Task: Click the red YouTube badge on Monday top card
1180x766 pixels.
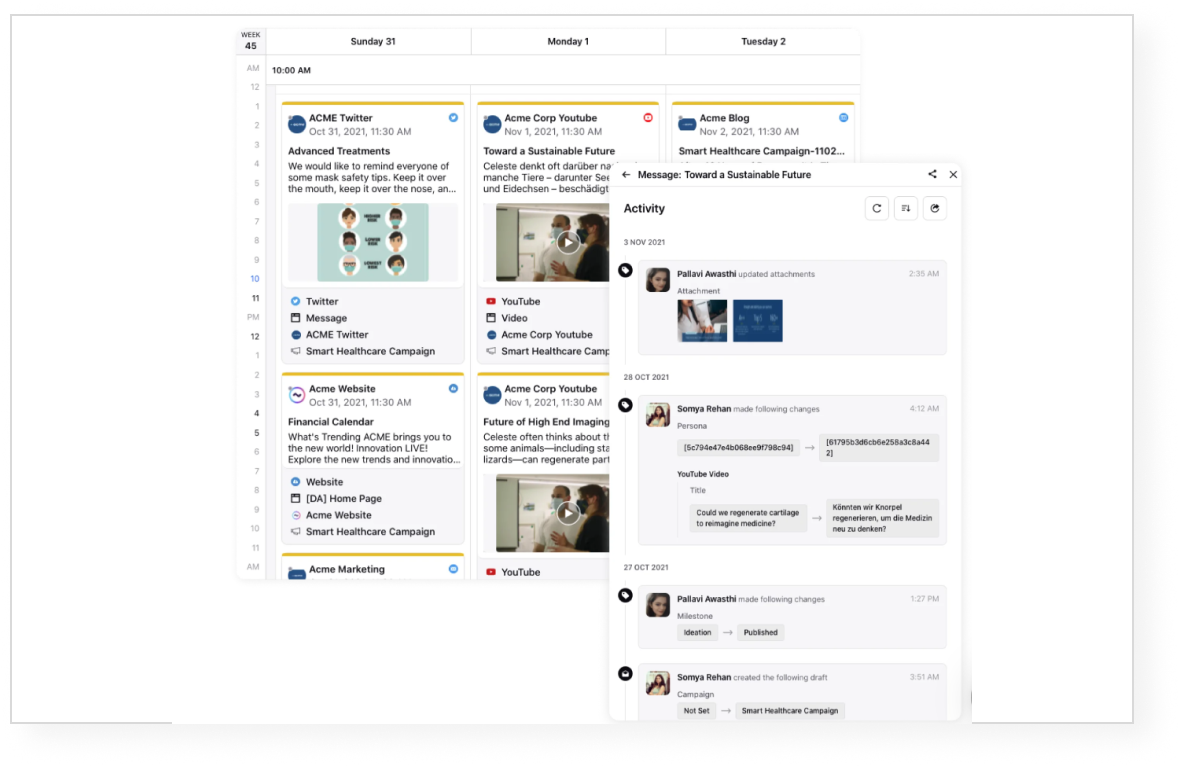Action: click(648, 117)
